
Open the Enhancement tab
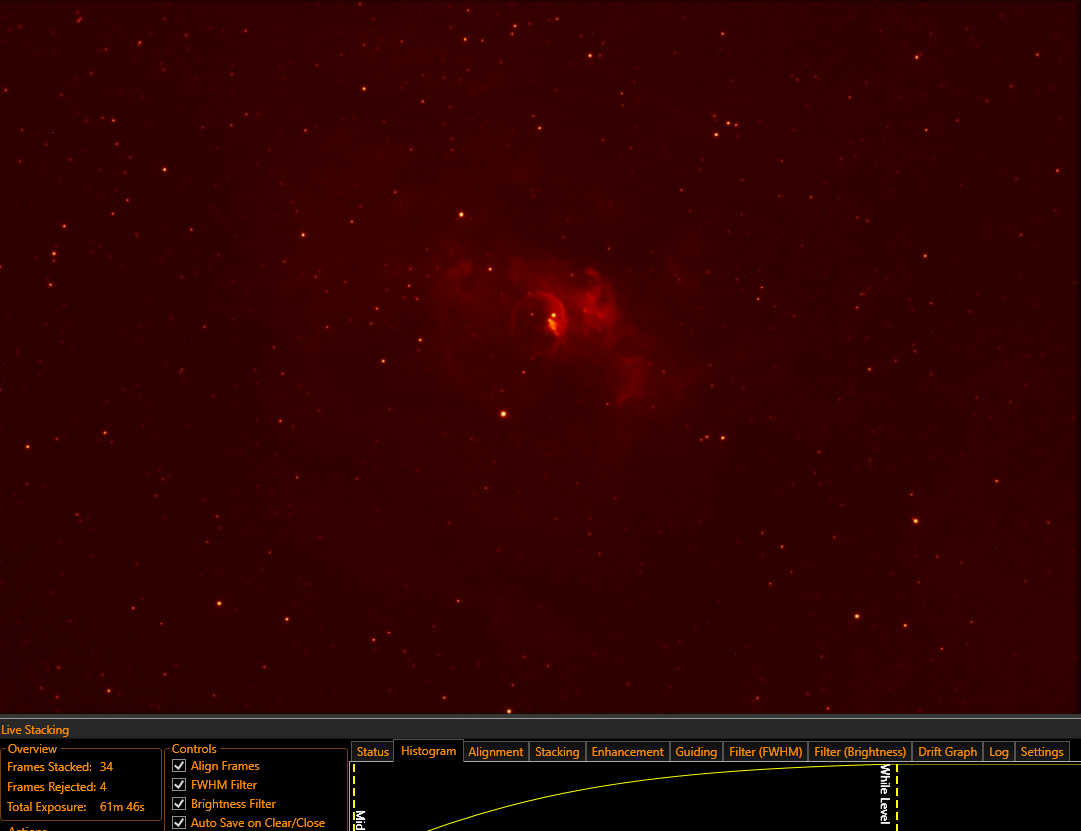click(627, 752)
